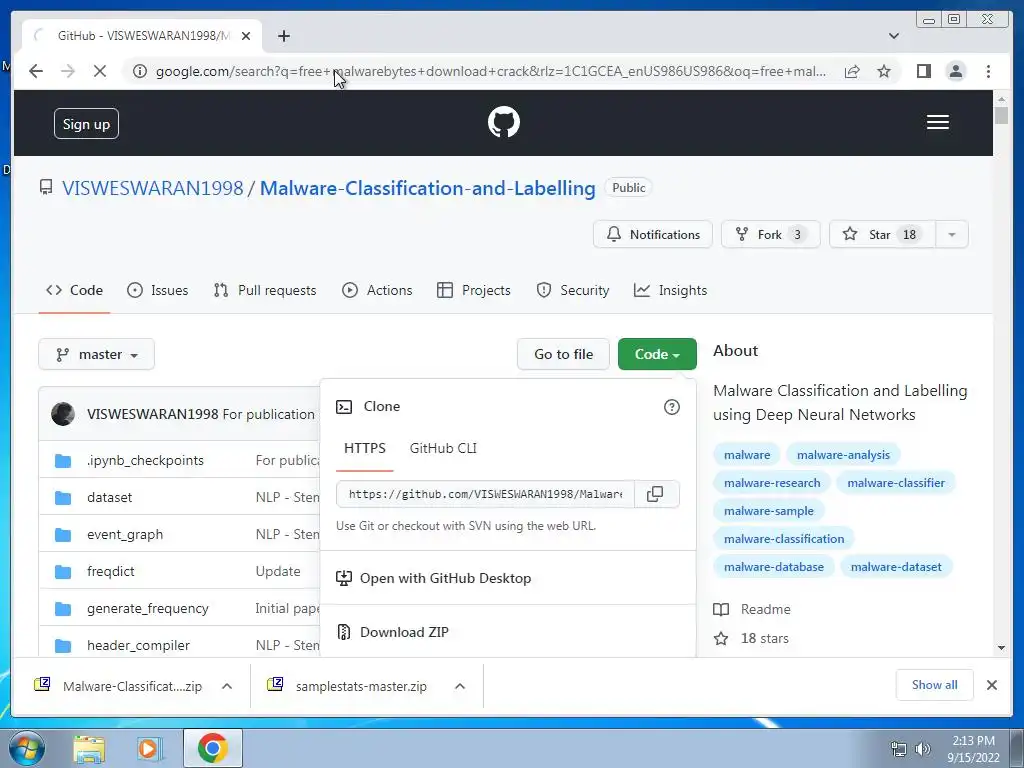Viewport: 1024px width, 768px height.
Task: Open the generate_frequency folder
Action: tap(148, 609)
